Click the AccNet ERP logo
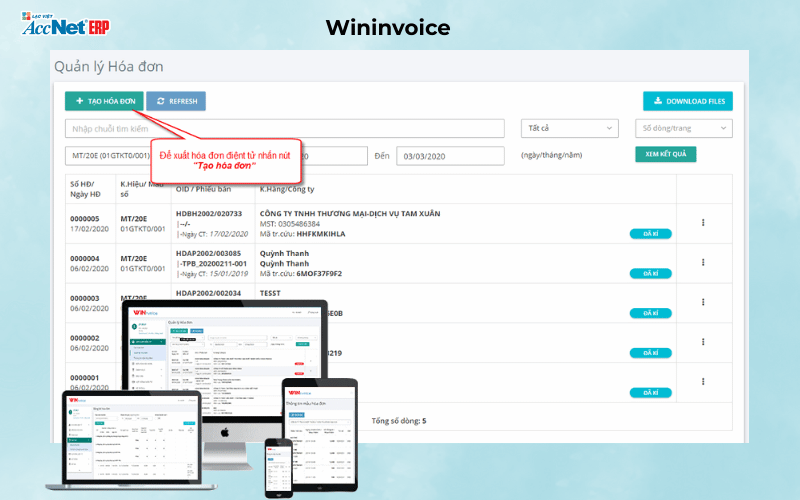800x500 pixels. click(x=65, y=24)
